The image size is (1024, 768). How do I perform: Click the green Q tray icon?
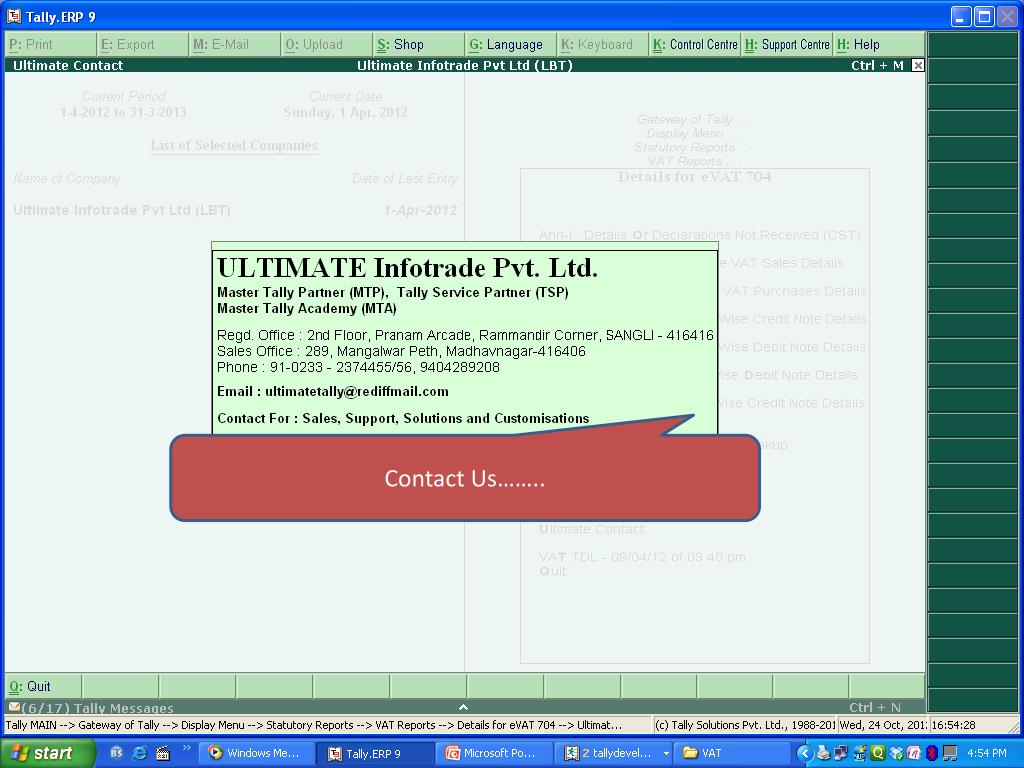click(878, 753)
